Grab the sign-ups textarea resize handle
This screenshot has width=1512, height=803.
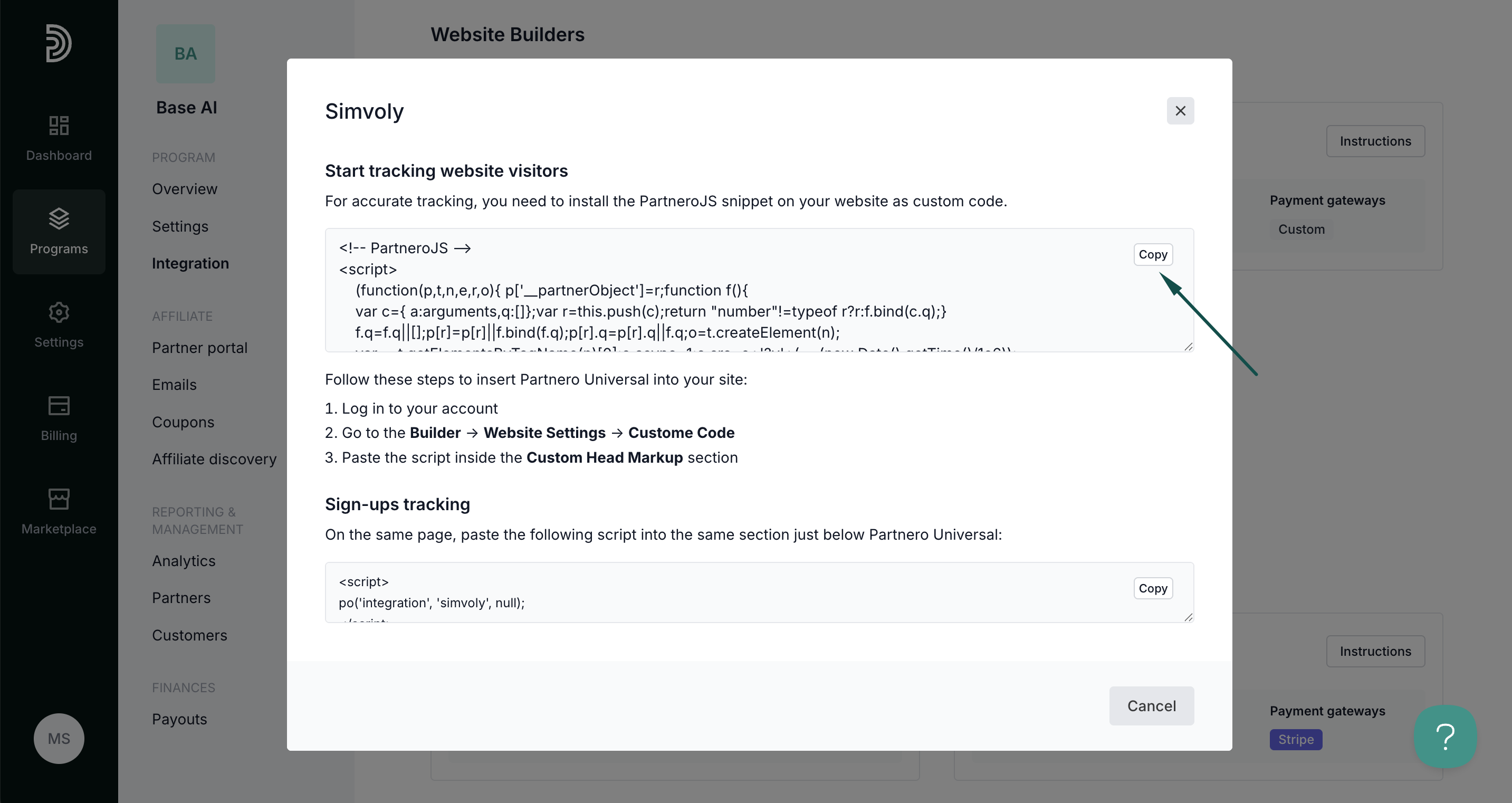pyautogui.click(x=1188, y=617)
